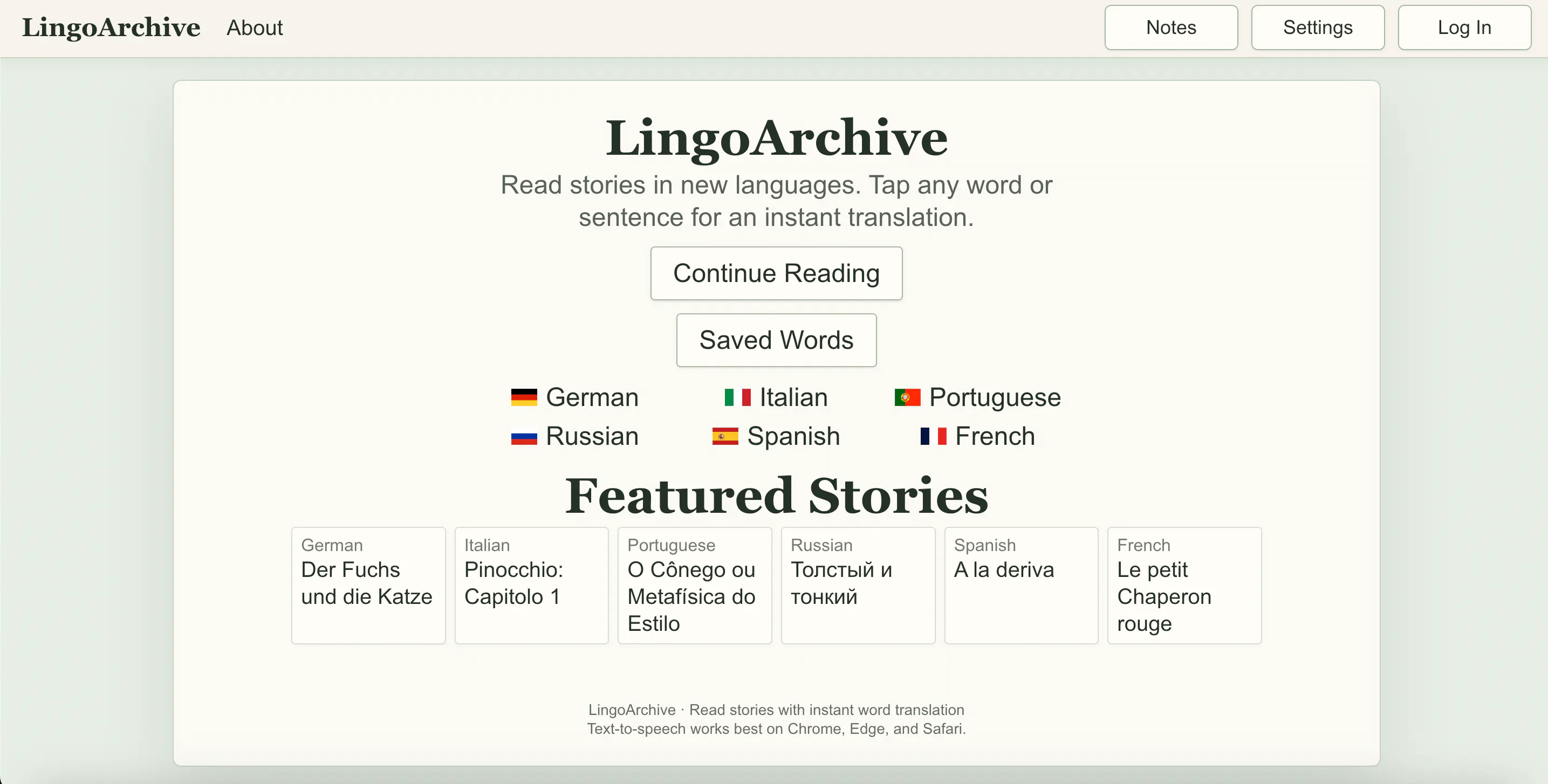Open story card Толстый и тонкий

tap(858, 586)
